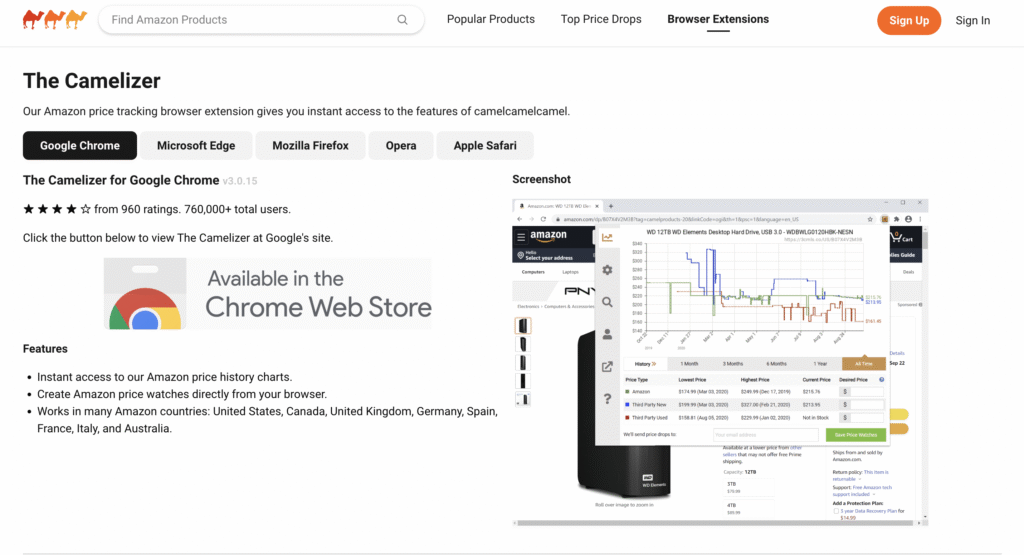Screen dimensions: 1024x555
Task: Click the History tab in screenshot
Action: [x=645, y=364]
